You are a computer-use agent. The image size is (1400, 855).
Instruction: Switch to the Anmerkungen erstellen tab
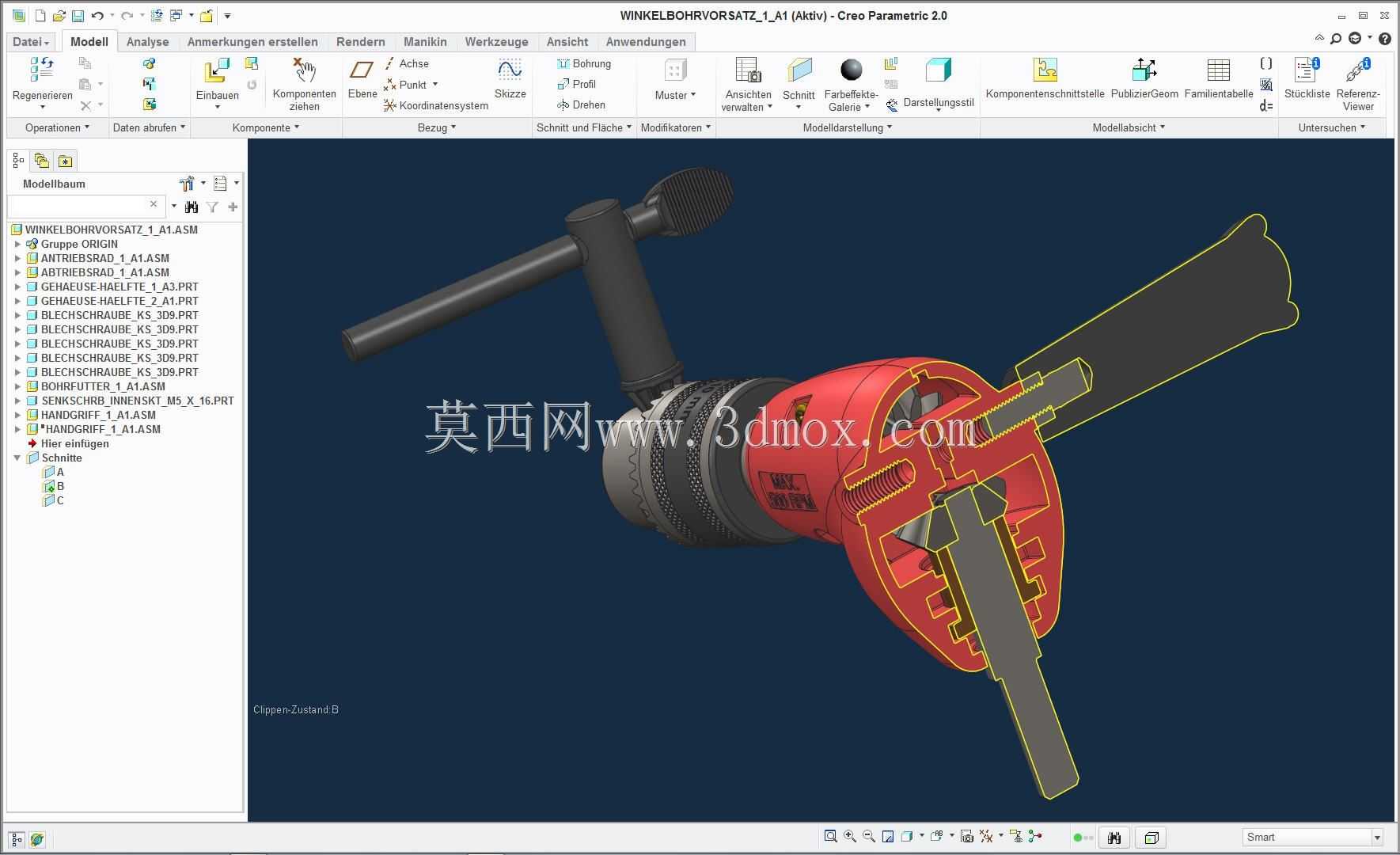tap(252, 41)
